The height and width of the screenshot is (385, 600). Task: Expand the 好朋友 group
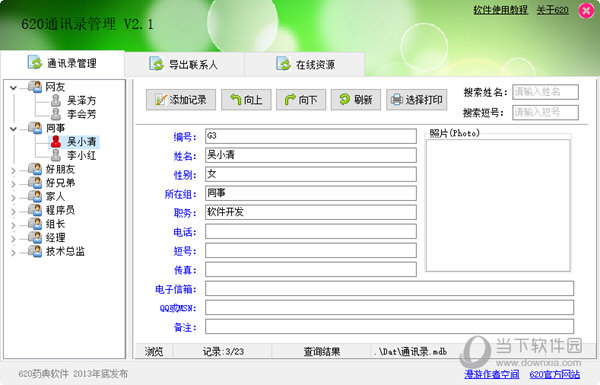pyautogui.click(x=13, y=170)
